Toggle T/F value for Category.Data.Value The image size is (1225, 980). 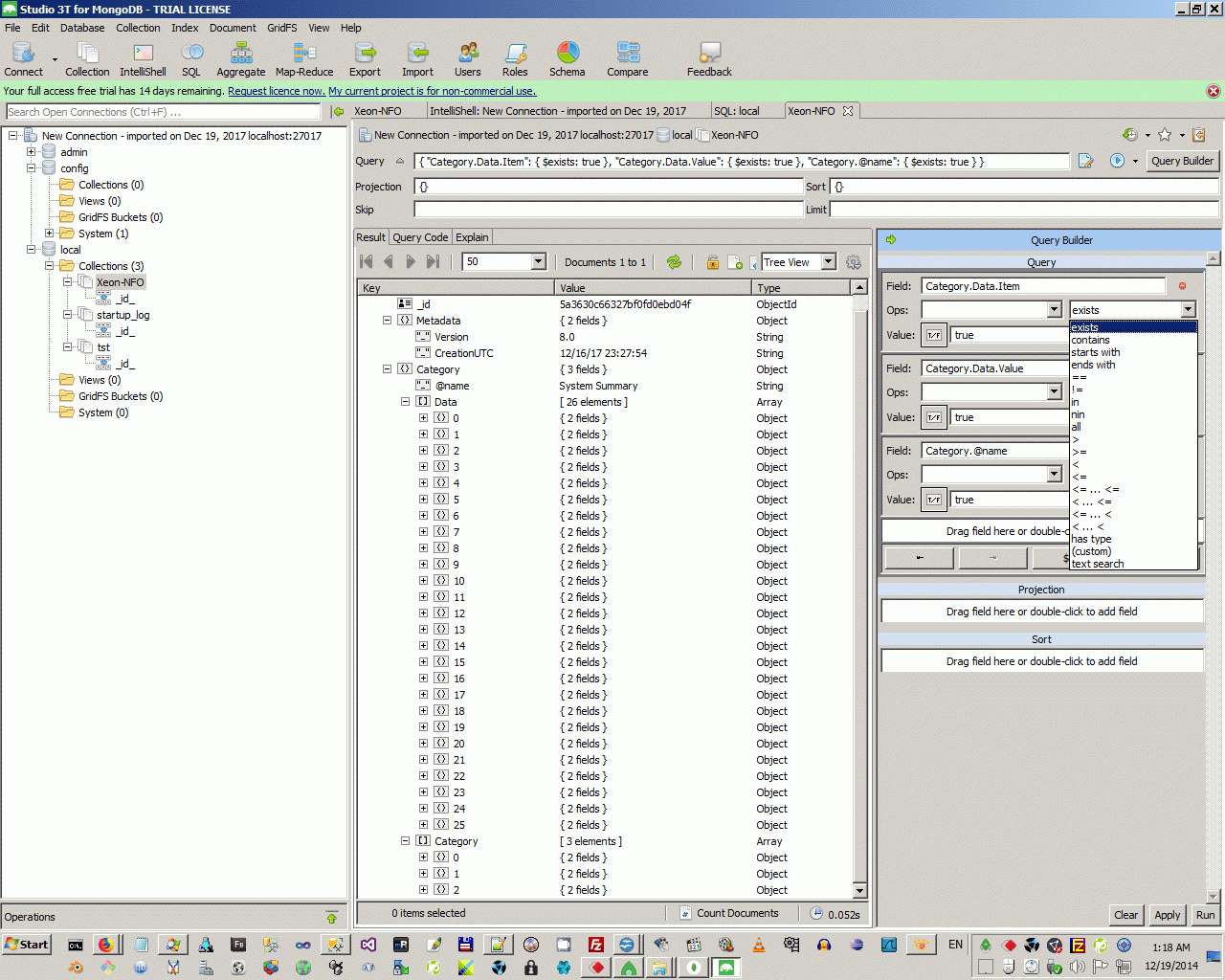(933, 417)
